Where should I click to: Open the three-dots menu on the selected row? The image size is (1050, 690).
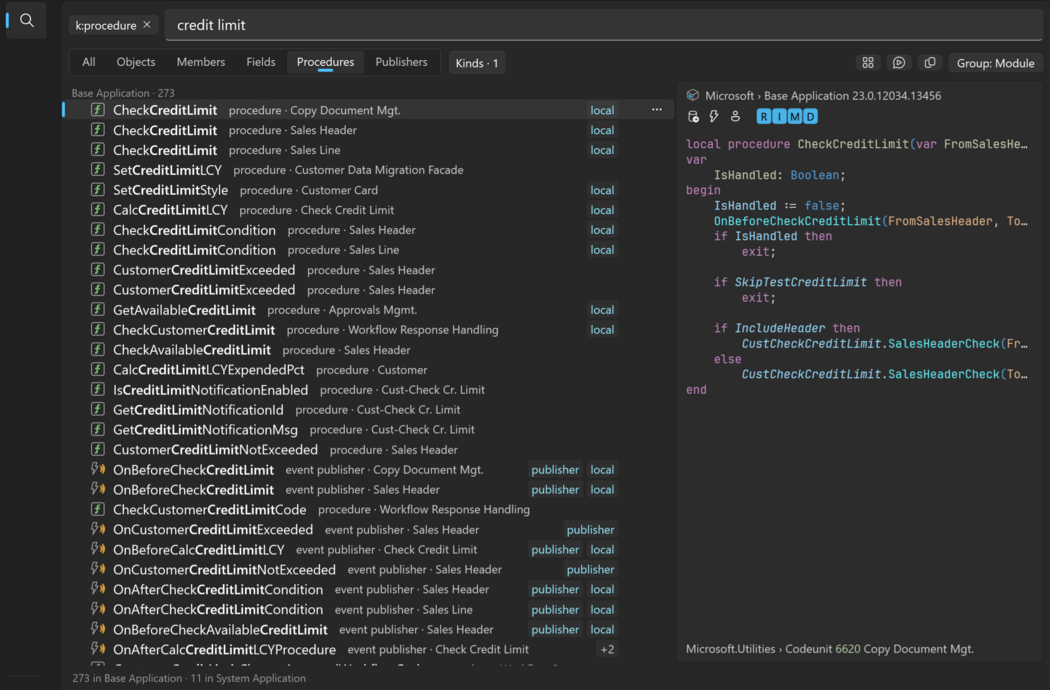tap(657, 110)
